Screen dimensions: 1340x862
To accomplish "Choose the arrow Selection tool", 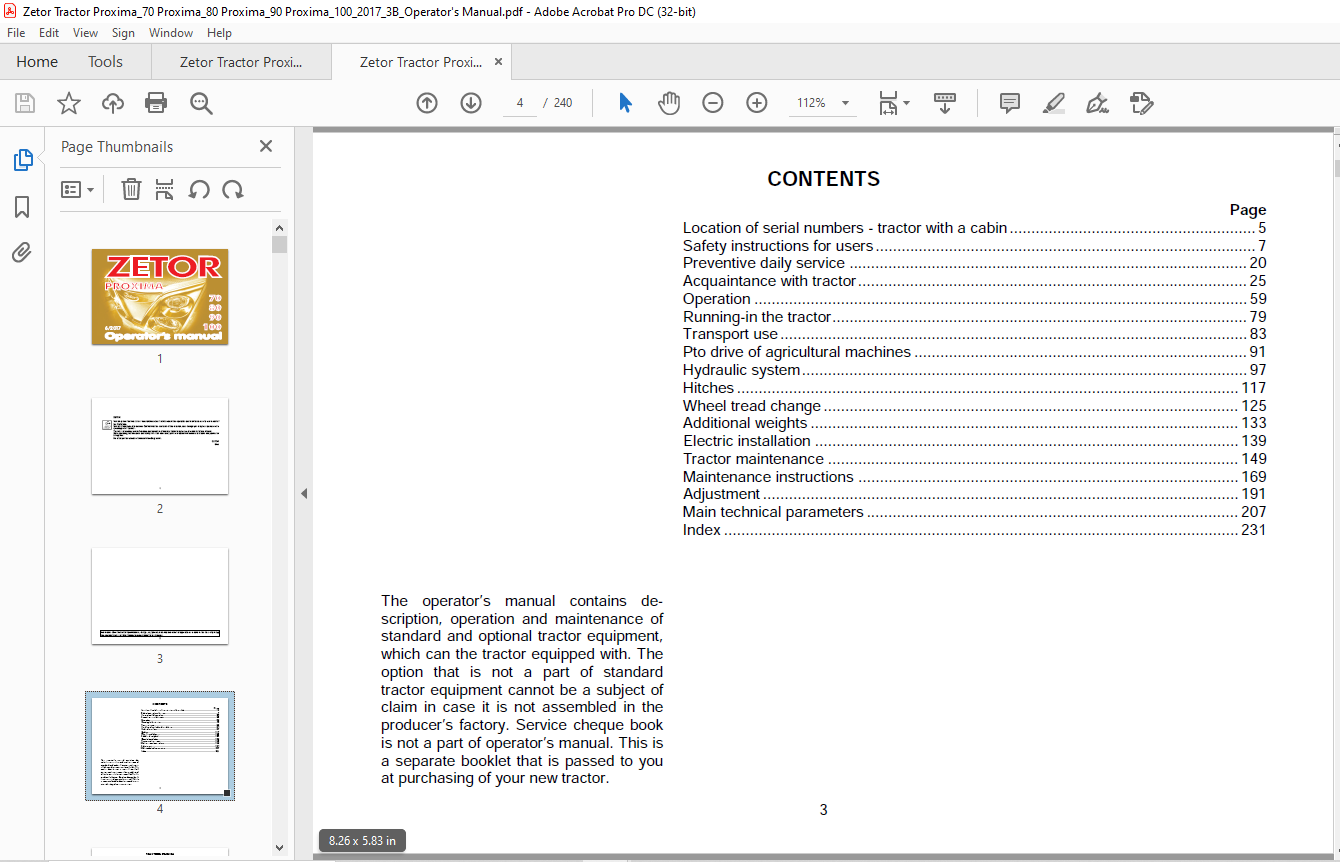I will point(626,103).
